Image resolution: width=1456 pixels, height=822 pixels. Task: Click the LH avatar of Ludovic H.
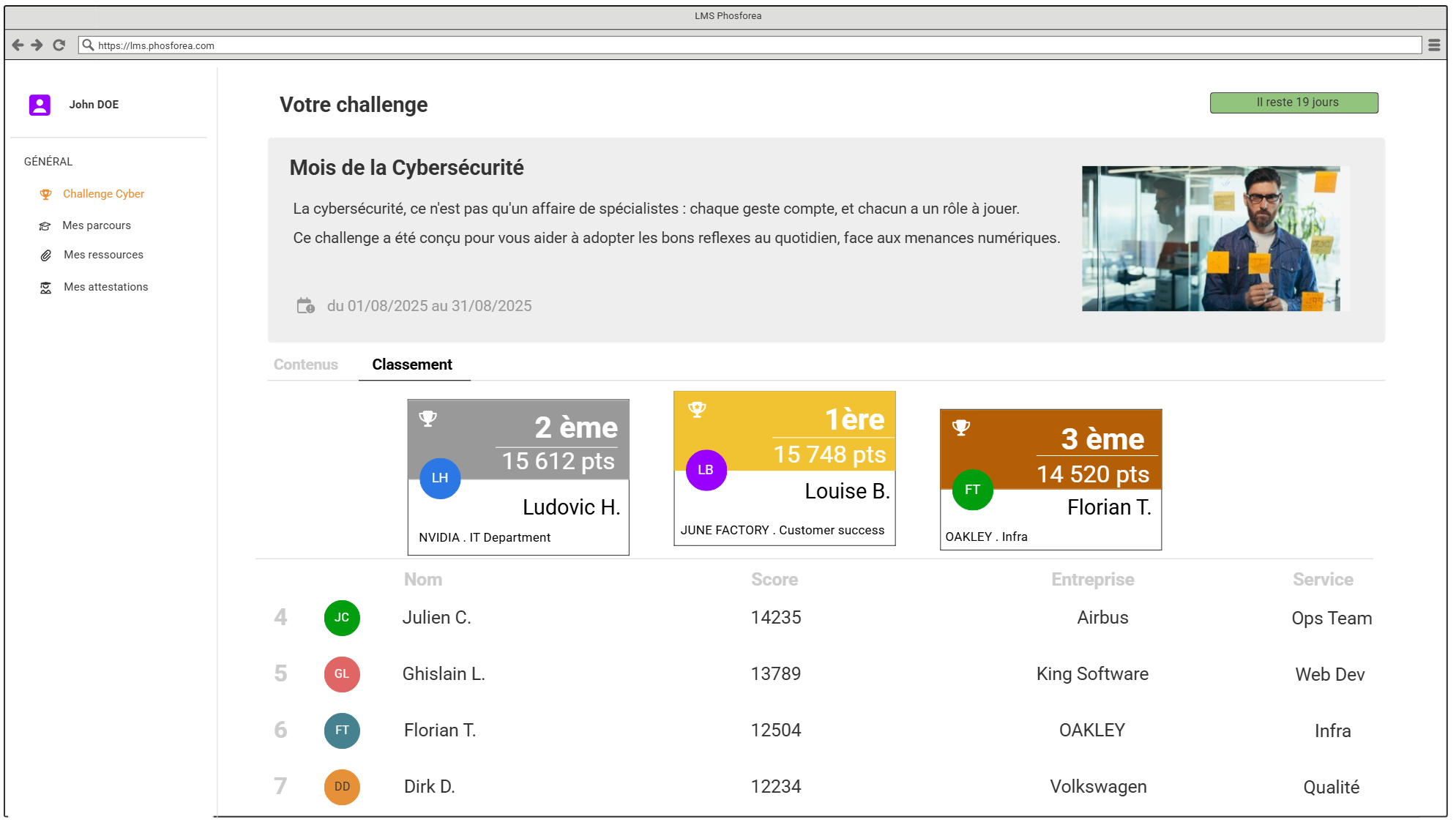coord(439,478)
